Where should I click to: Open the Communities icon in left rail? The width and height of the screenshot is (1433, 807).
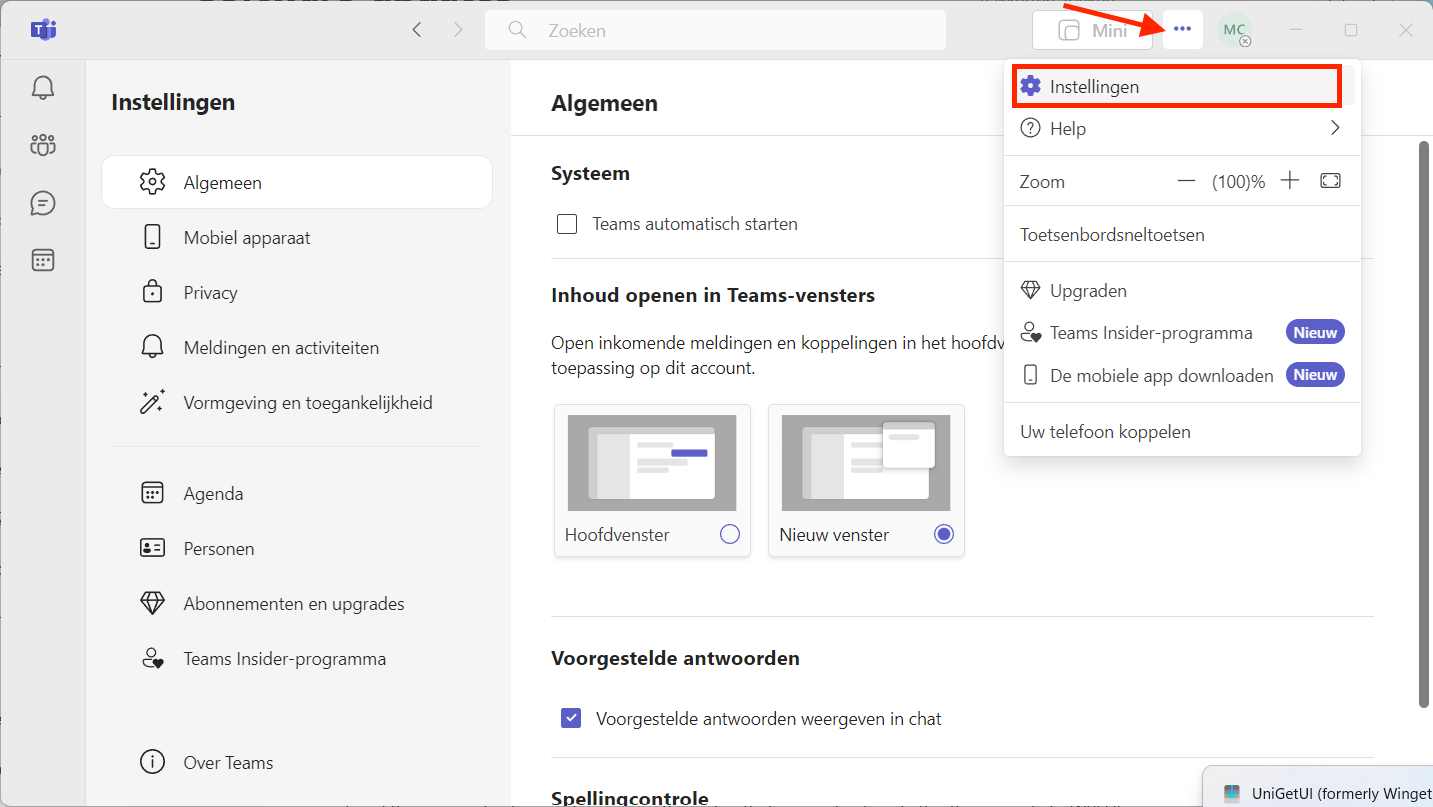point(42,145)
